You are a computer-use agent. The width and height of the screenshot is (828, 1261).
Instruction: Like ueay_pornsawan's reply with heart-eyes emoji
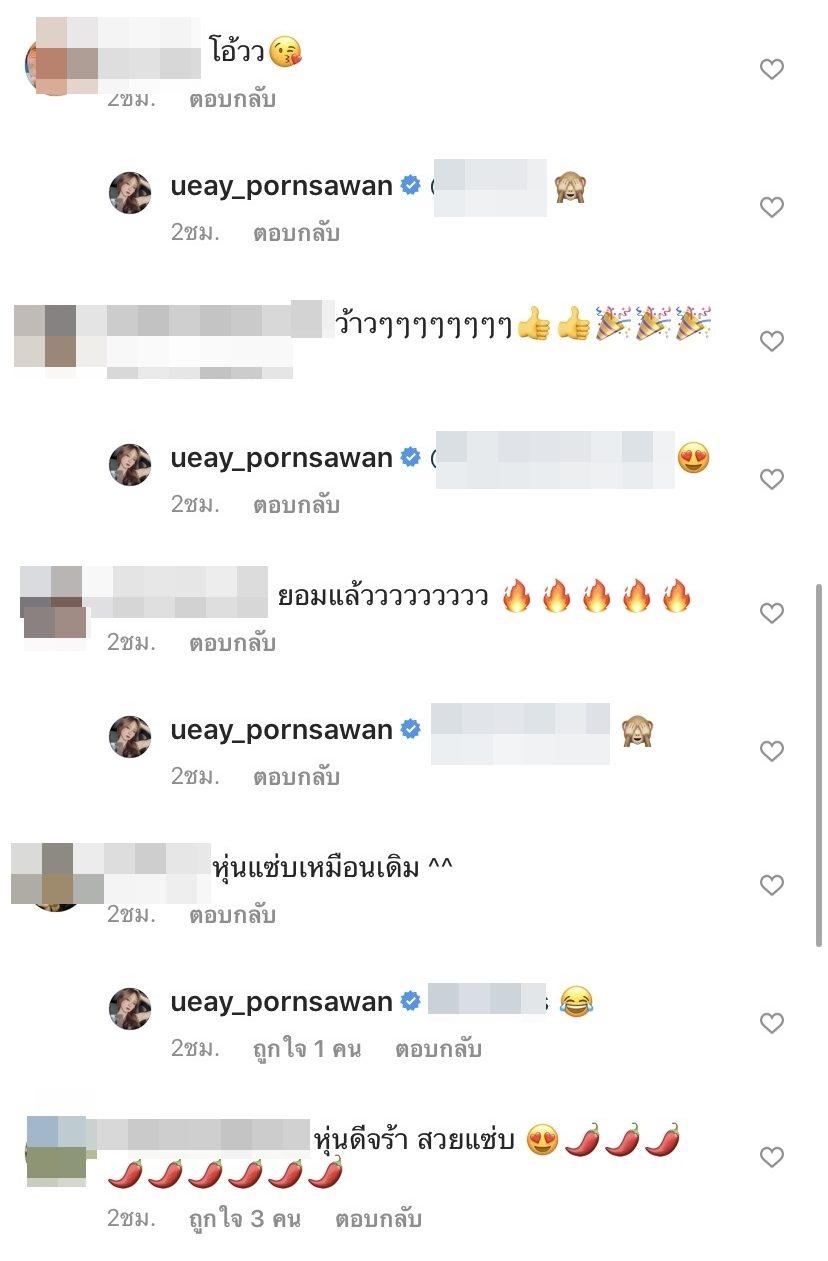[771, 479]
